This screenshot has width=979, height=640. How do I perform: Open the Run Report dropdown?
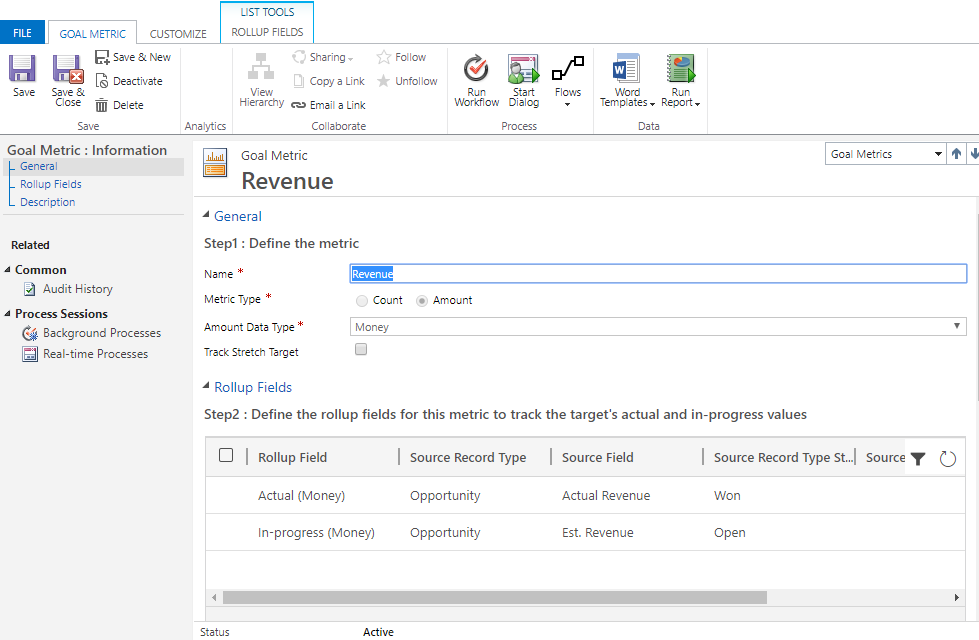click(x=681, y=81)
